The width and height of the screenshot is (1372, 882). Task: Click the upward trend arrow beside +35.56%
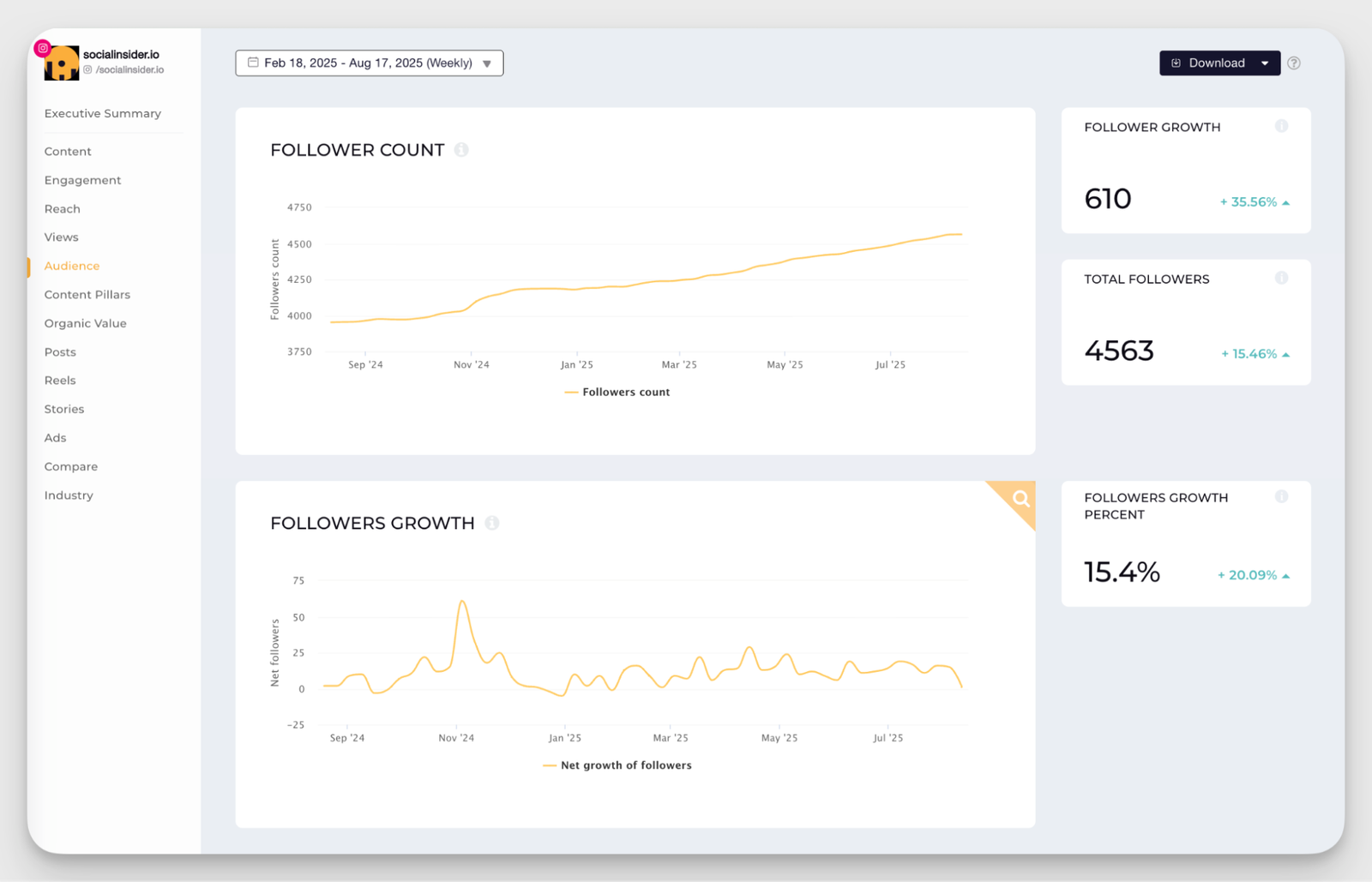(1285, 202)
